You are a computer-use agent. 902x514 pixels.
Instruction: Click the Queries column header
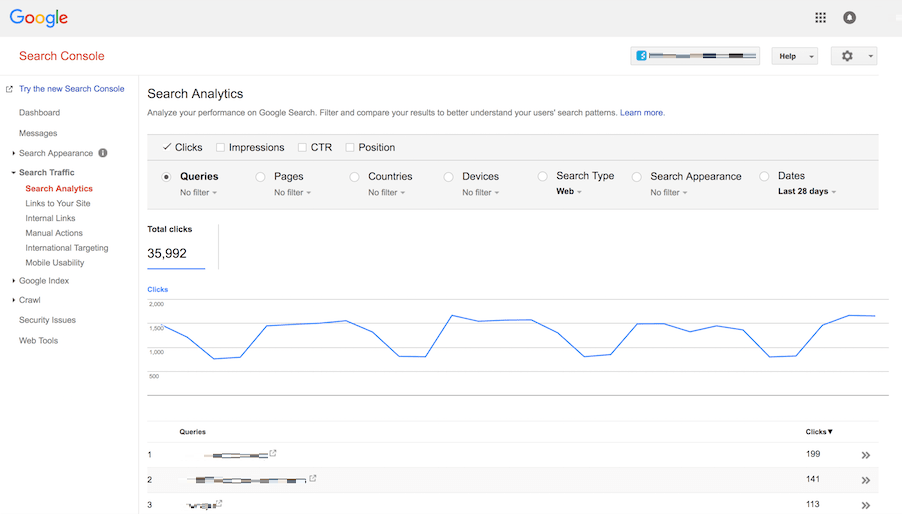pyautogui.click(x=192, y=432)
